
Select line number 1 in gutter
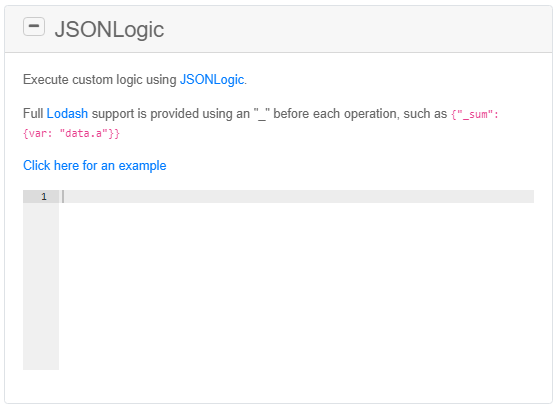pyautogui.click(x=44, y=196)
